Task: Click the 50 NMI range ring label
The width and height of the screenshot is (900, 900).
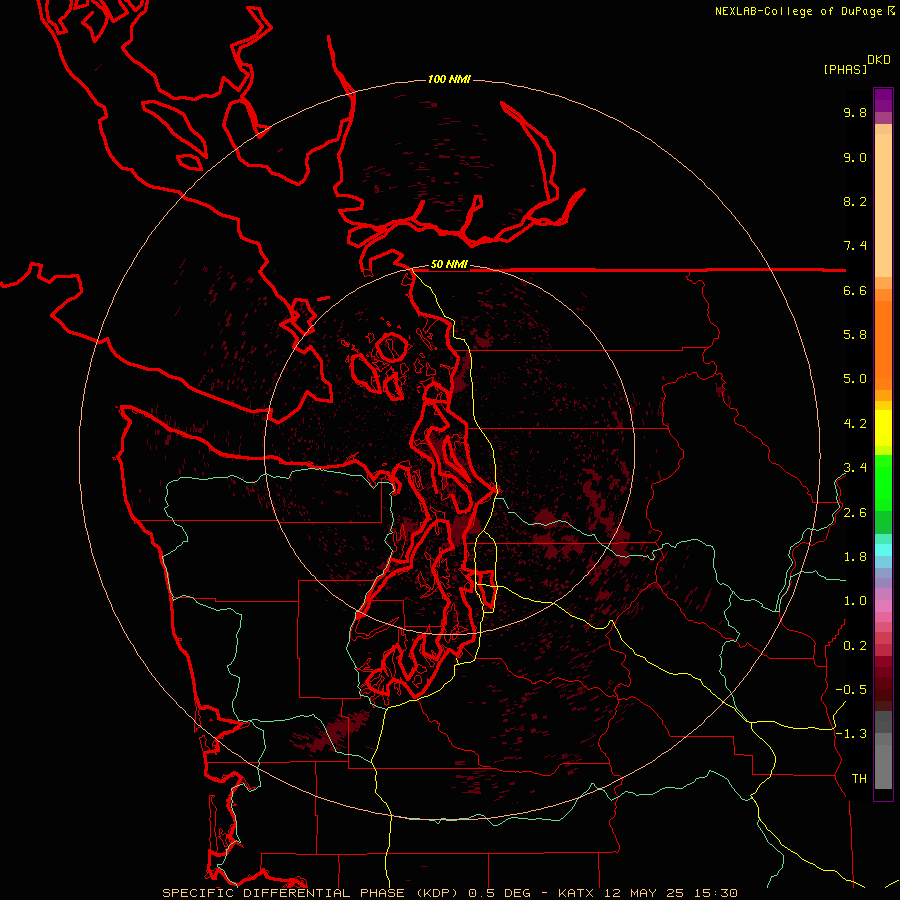Action: tap(449, 265)
